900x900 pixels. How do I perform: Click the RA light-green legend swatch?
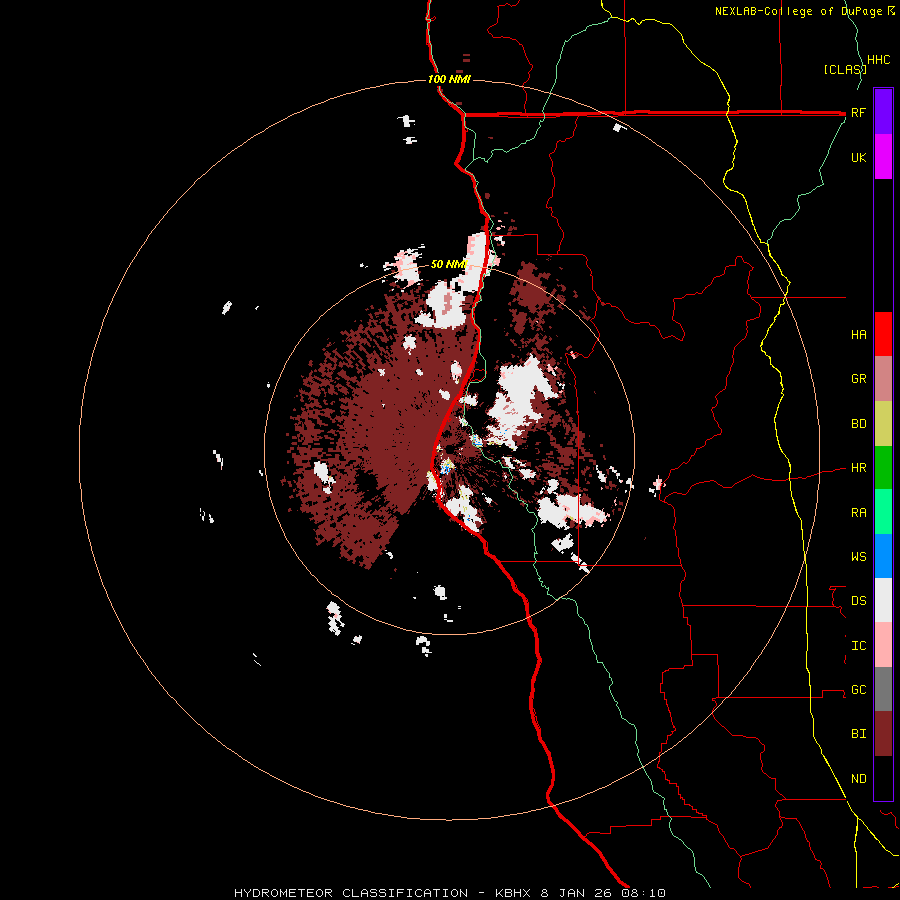pyautogui.click(x=883, y=512)
